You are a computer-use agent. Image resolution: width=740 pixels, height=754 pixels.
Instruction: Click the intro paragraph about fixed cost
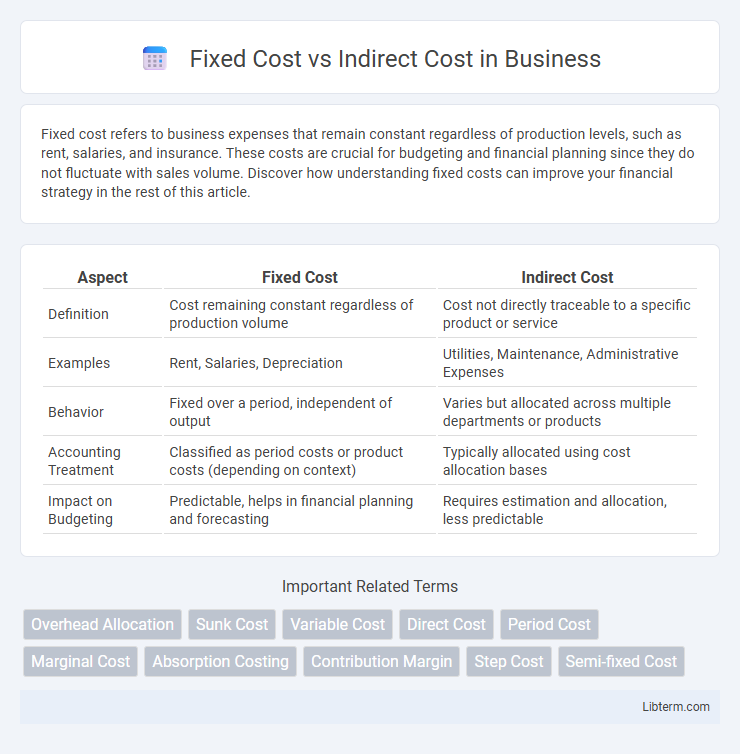(368, 163)
